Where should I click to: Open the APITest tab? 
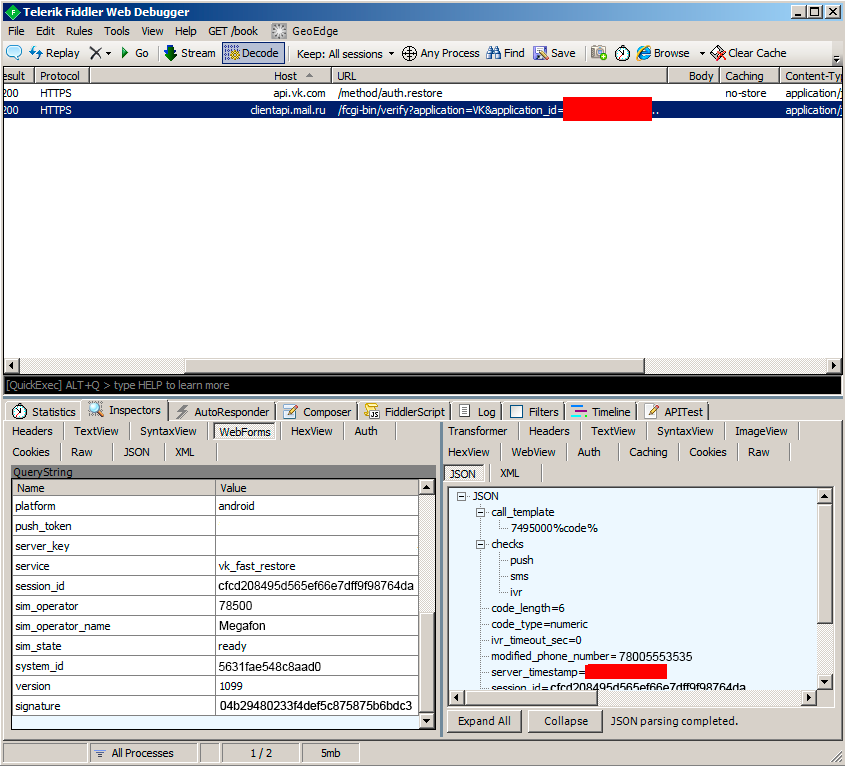(675, 412)
